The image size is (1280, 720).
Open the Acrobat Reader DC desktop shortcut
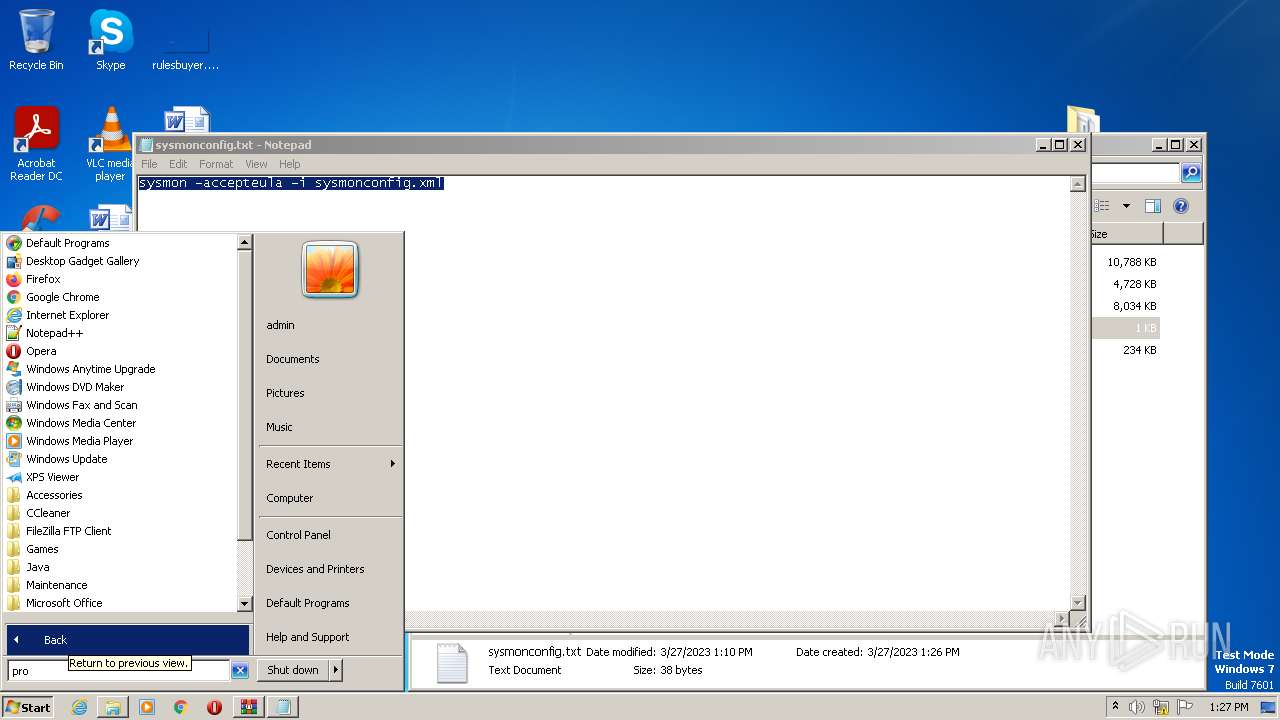(x=36, y=144)
